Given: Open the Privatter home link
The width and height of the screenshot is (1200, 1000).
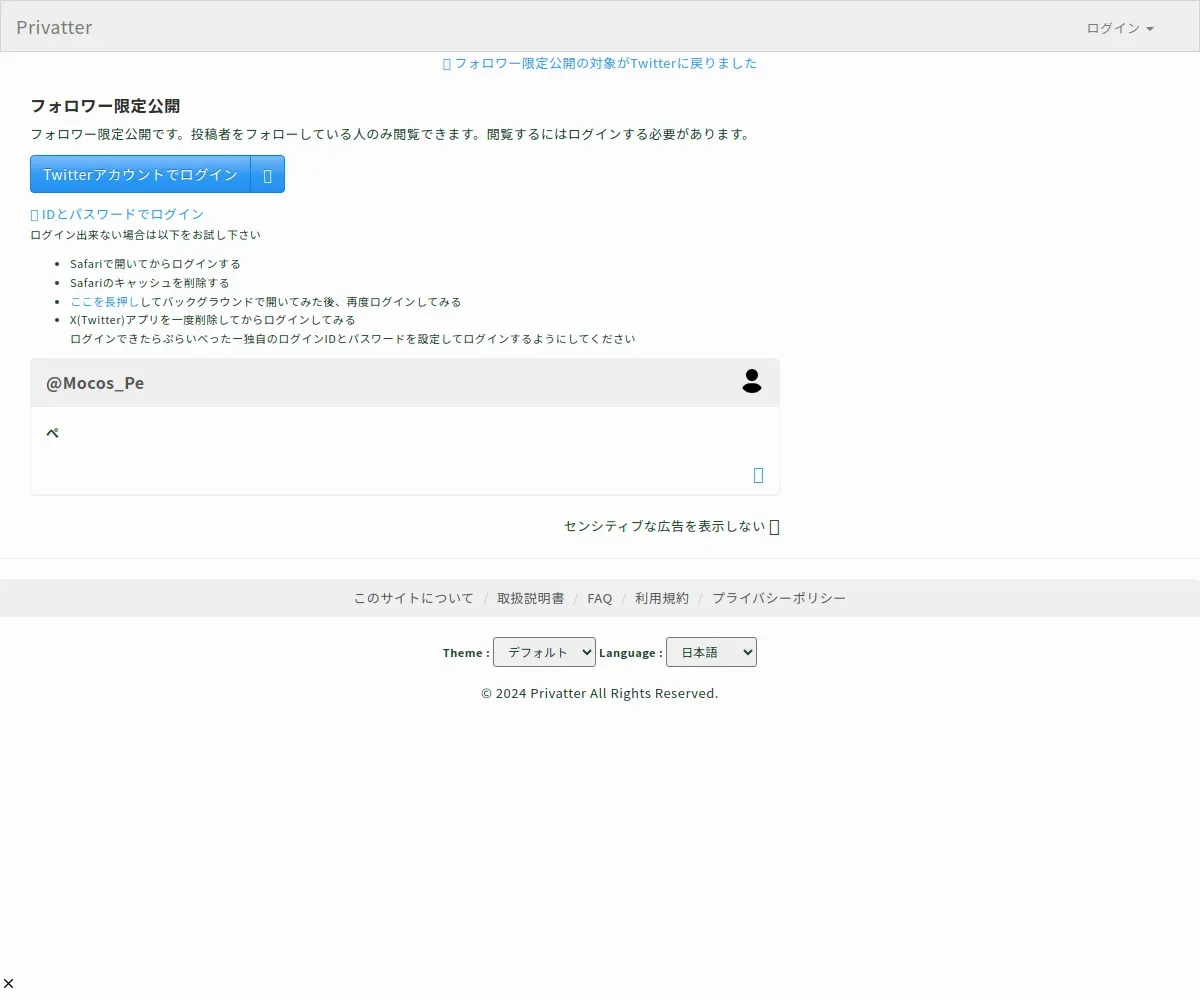Looking at the screenshot, I should (54, 27).
